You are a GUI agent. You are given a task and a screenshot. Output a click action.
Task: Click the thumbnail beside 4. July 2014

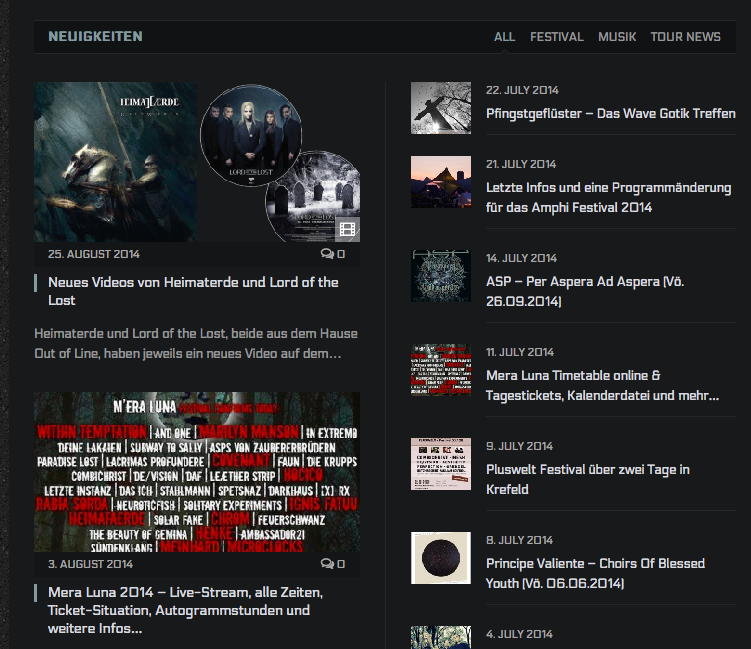click(441, 638)
